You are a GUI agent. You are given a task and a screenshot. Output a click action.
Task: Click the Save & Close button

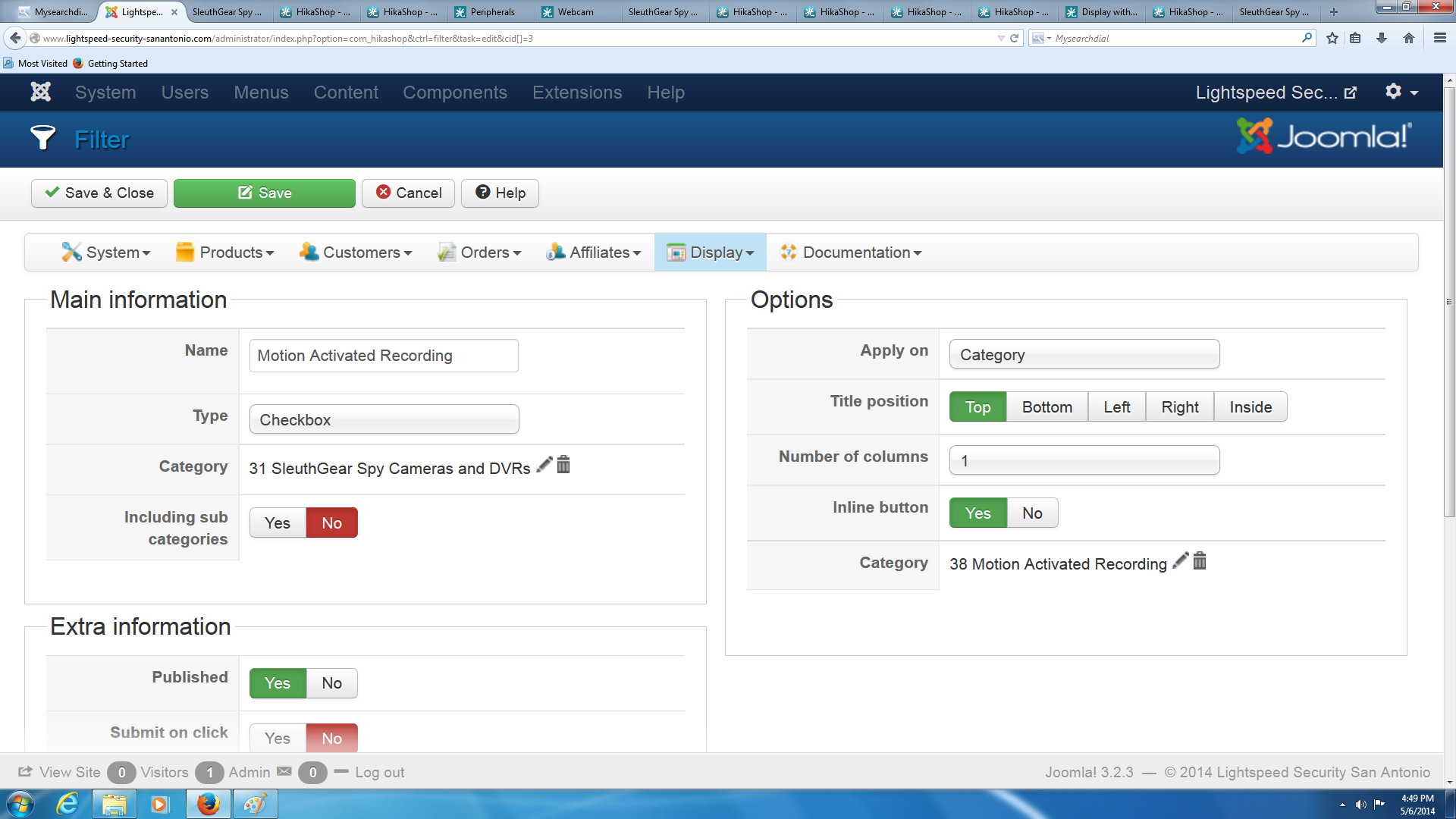coord(99,193)
